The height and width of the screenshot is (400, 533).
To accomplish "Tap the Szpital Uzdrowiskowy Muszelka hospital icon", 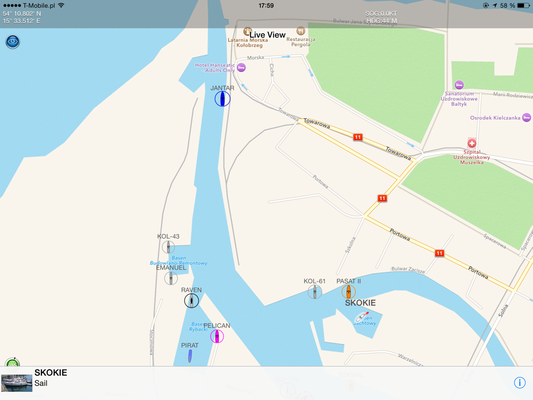I will pos(472,143).
